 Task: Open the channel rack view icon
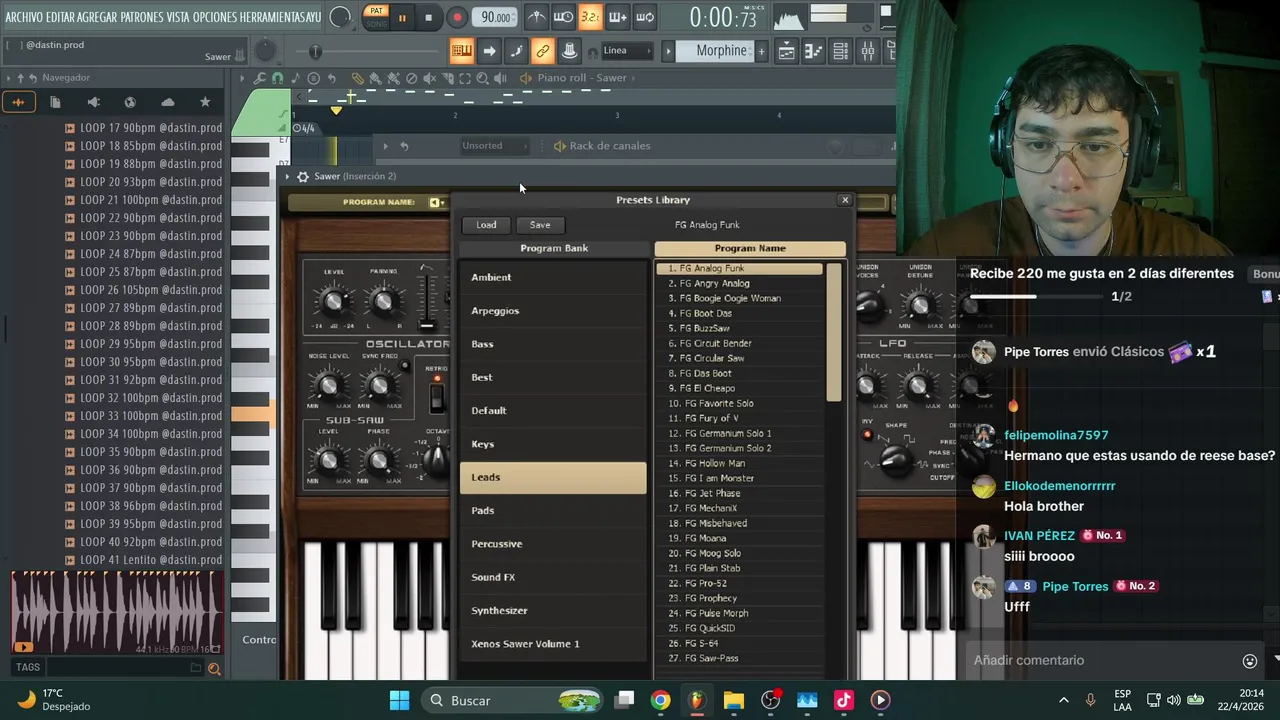click(841, 51)
